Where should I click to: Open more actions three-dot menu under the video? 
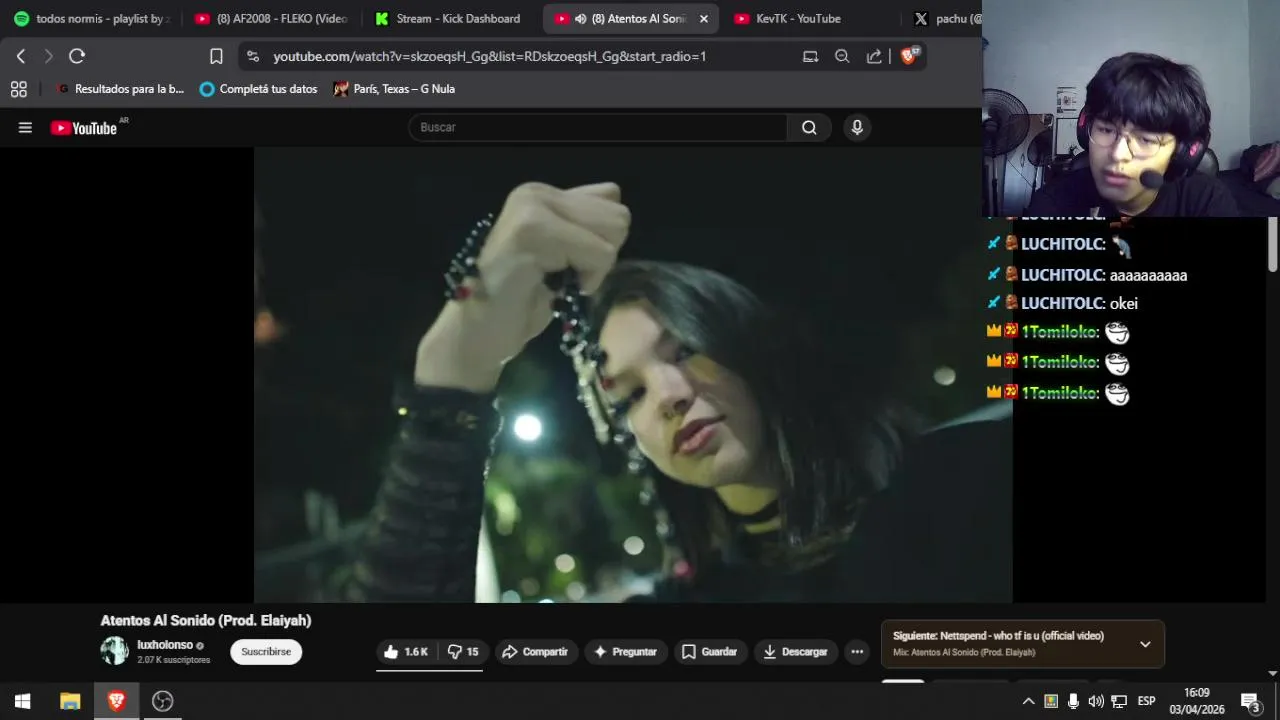point(857,652)
